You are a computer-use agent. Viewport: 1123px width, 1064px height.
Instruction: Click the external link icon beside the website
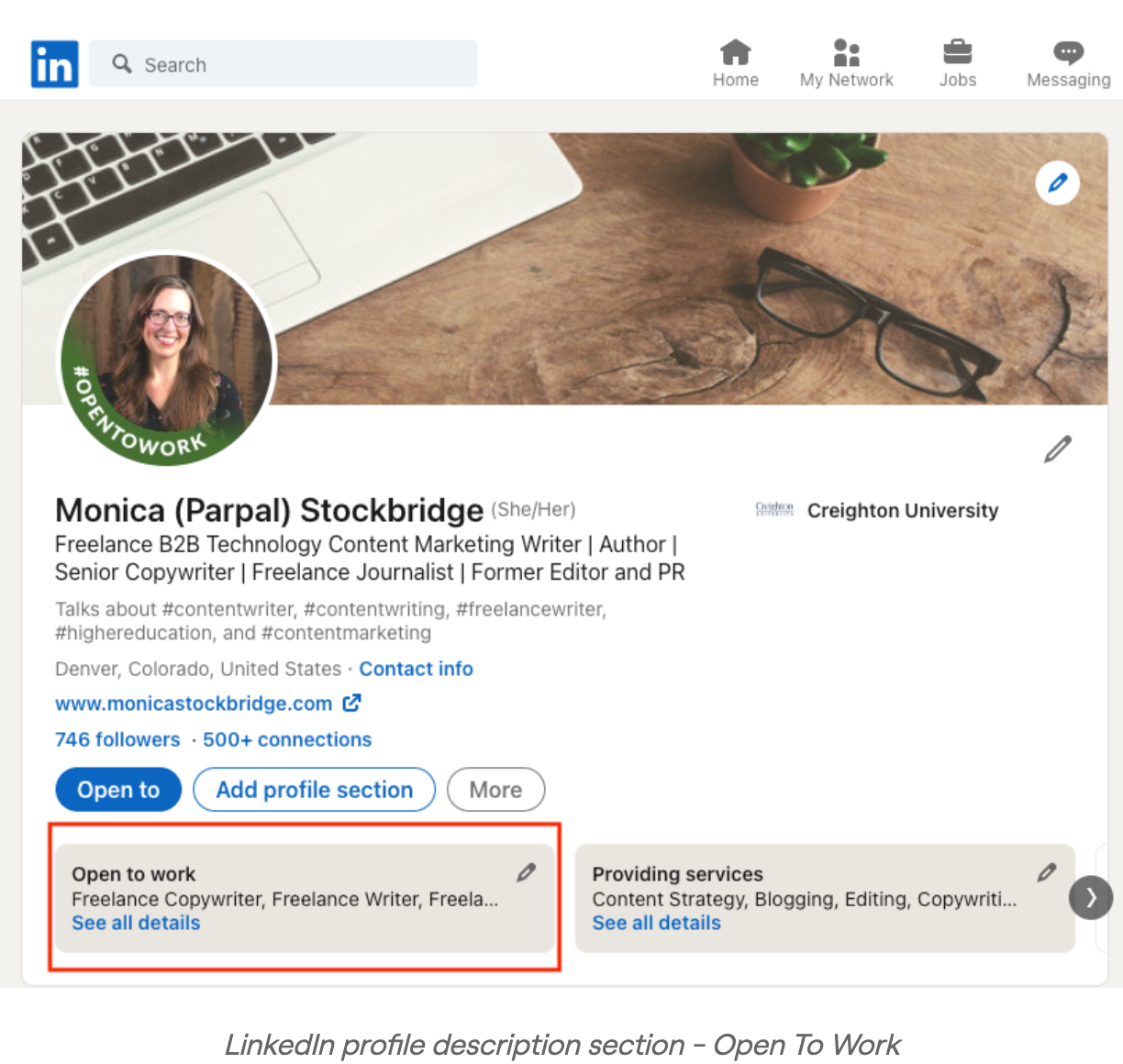point(350,704)
